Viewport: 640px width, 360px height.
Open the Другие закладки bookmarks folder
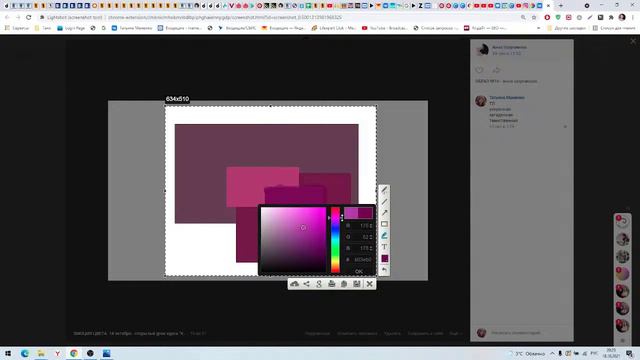tap(567, 28)
